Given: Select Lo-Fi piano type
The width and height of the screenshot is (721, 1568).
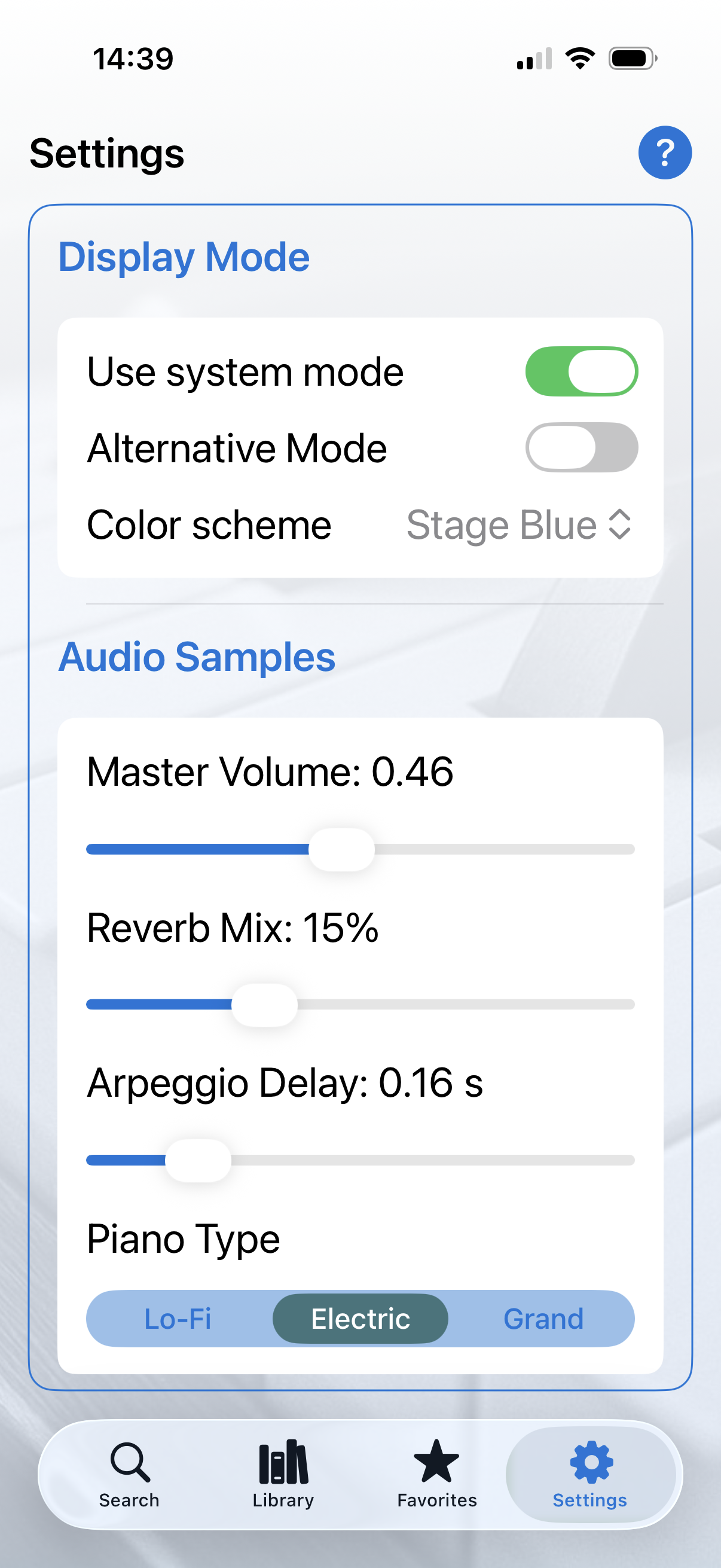Looking at the screenshot, I should [x=178, y=1319].
